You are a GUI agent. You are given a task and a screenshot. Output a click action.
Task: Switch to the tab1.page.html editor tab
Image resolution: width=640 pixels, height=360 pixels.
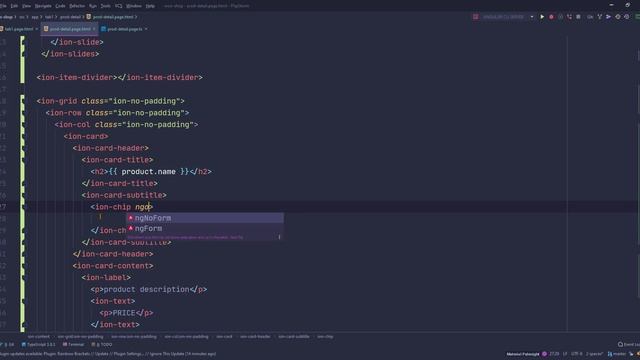pyautogui.click(x=19, y=29)
